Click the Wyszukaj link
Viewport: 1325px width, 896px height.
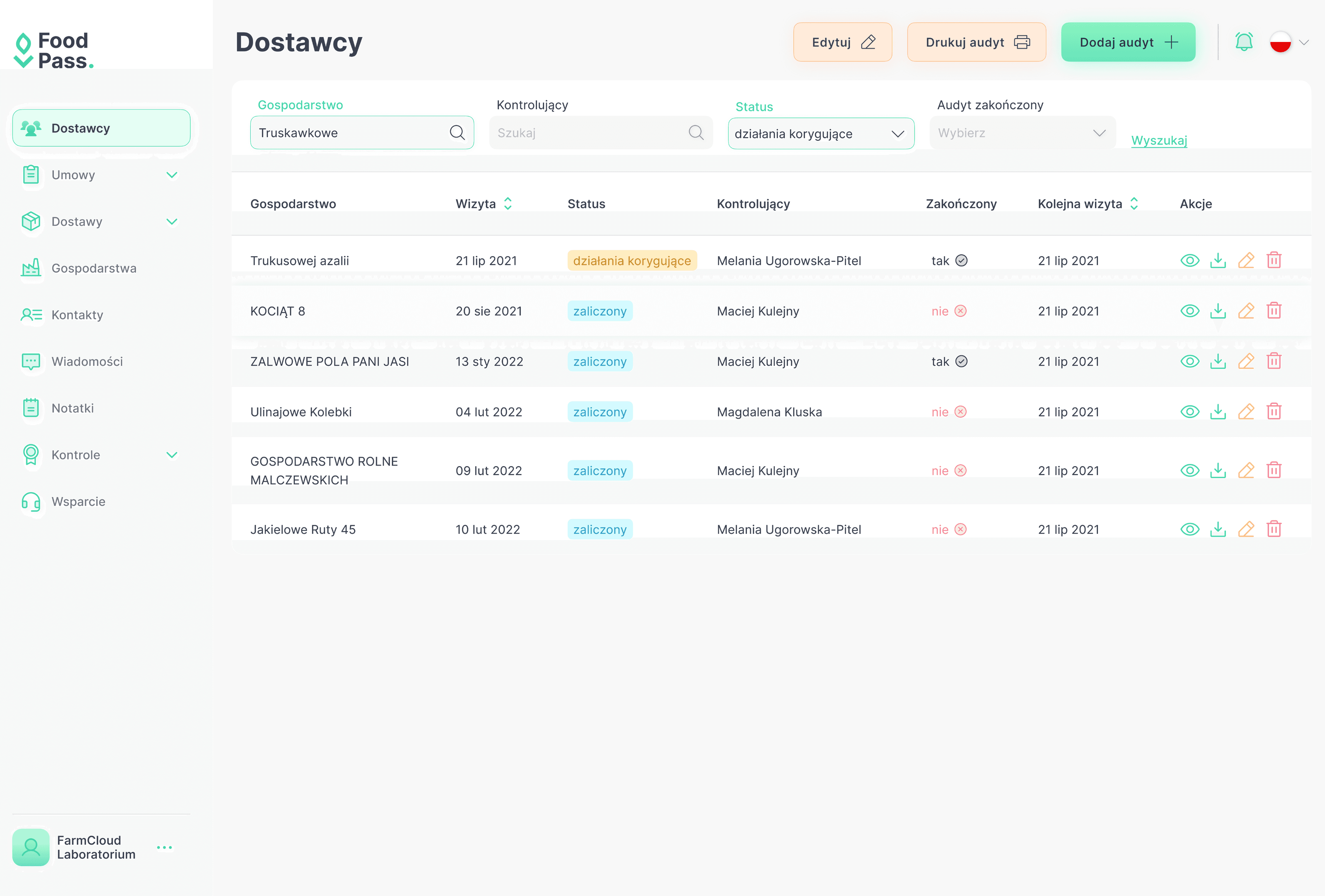[x=1158, y=140]
